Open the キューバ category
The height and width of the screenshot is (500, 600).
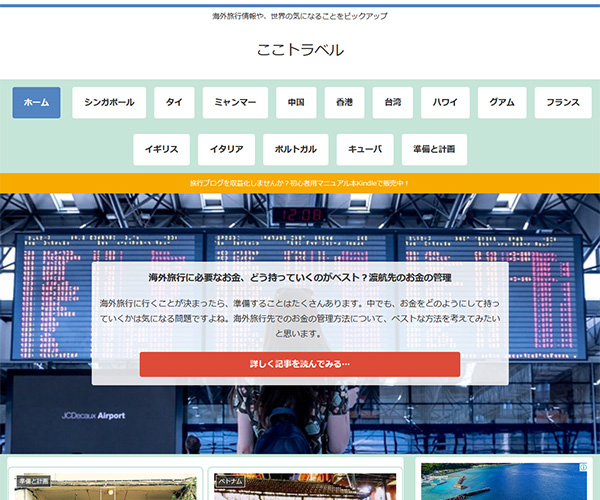tap(365, 150)
